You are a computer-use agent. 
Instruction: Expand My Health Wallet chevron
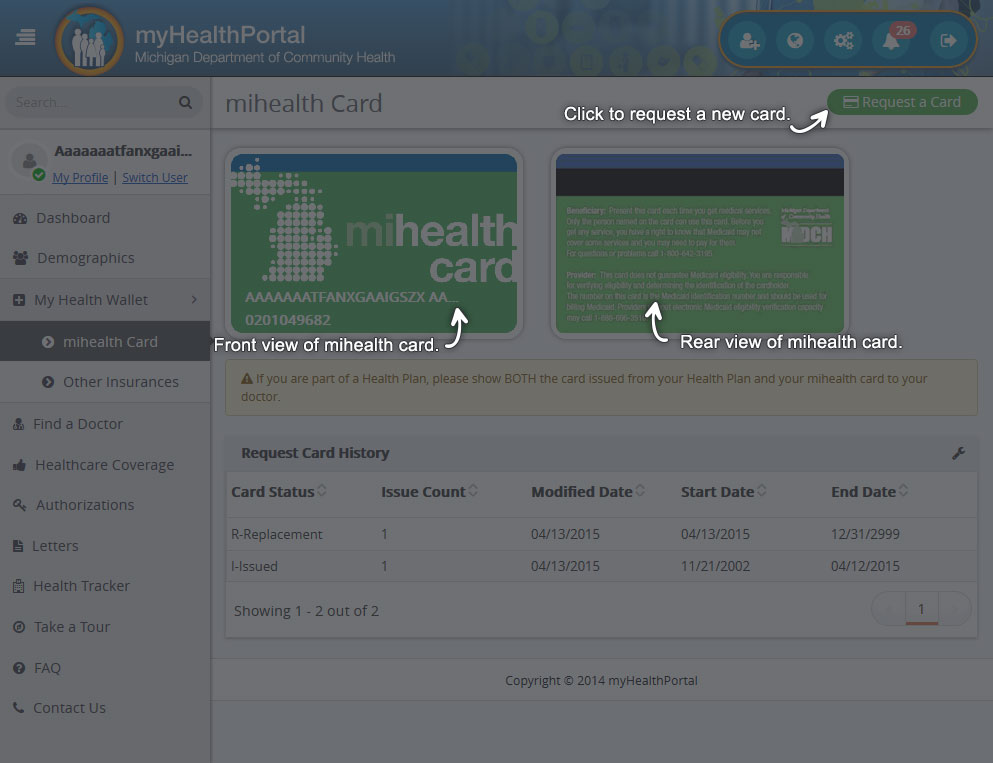click(x=194, y=300)
